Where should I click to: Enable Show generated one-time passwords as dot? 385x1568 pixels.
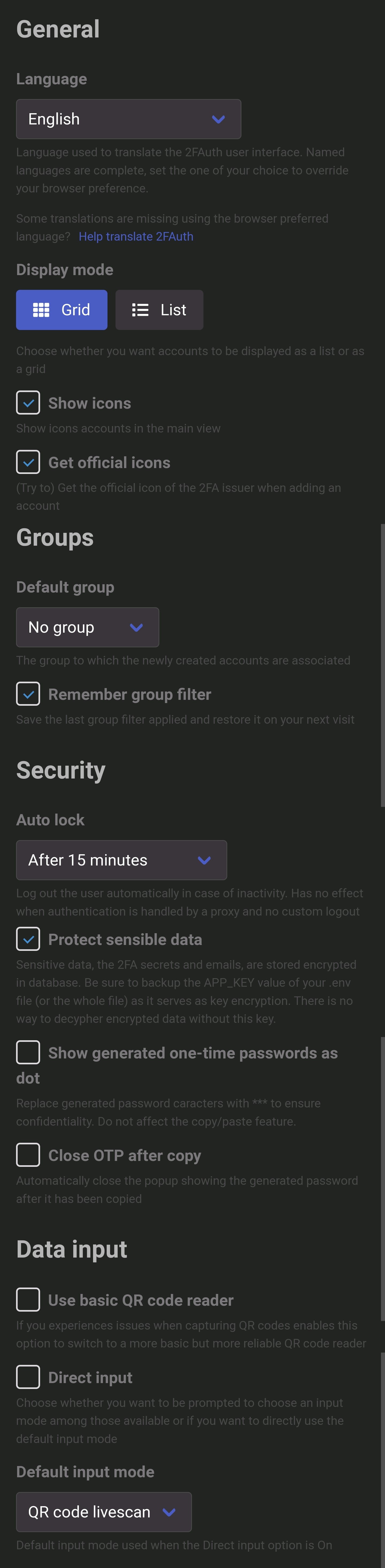(x=28, y=1053)
